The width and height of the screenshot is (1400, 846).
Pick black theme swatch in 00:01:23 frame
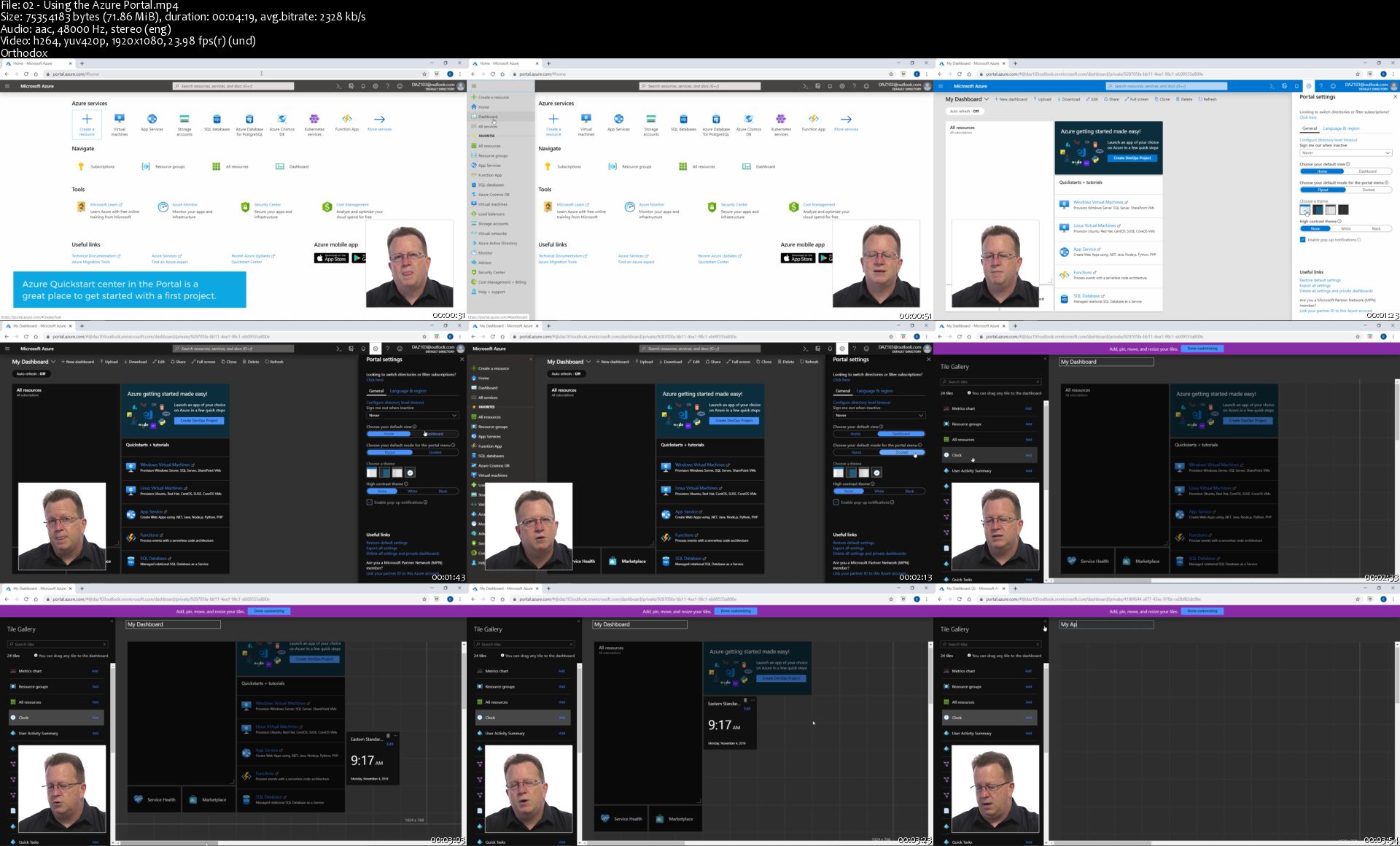pos(1343,210)
